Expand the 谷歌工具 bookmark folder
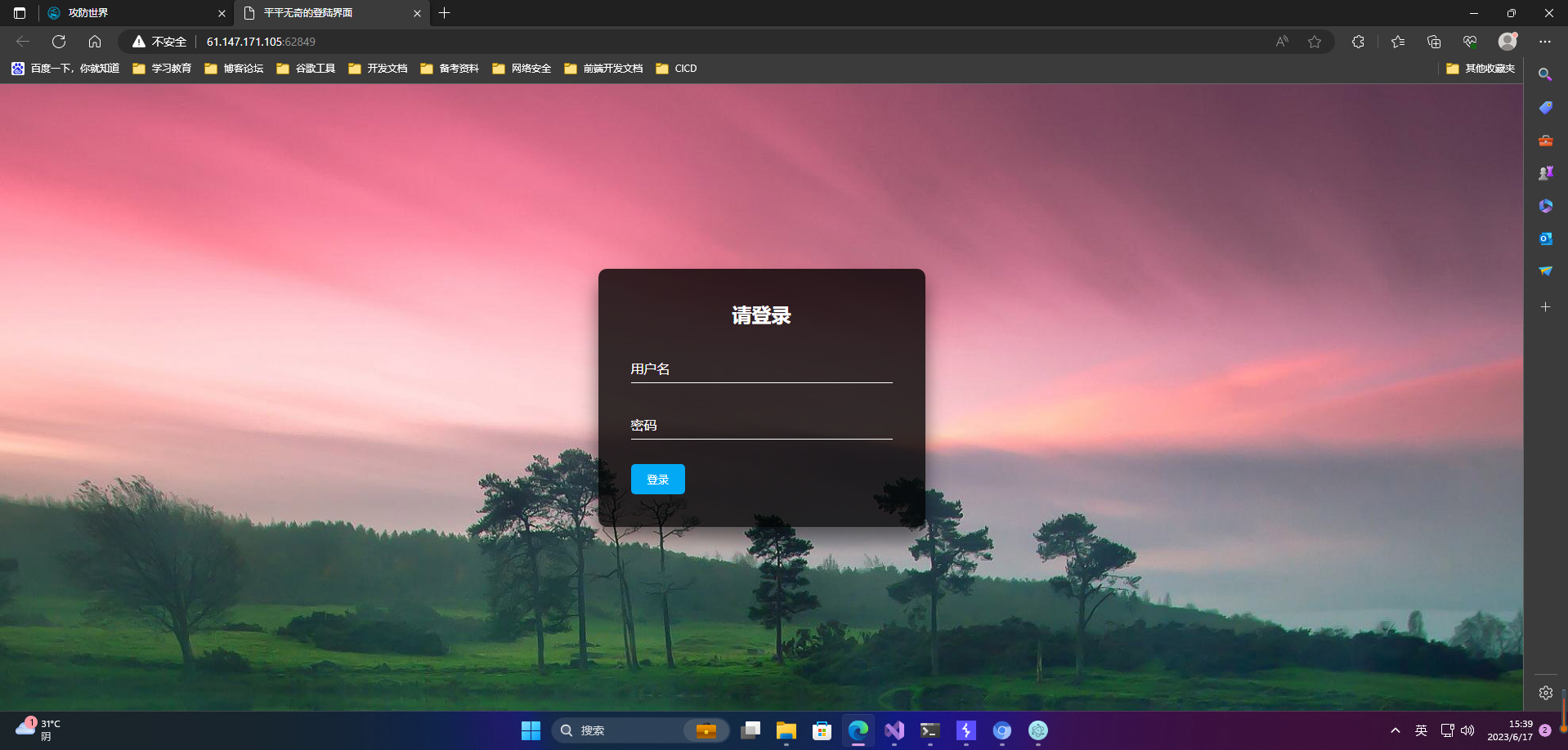Image resolution: width=1568 pixels, height=750 pixels. click(306, 69)
